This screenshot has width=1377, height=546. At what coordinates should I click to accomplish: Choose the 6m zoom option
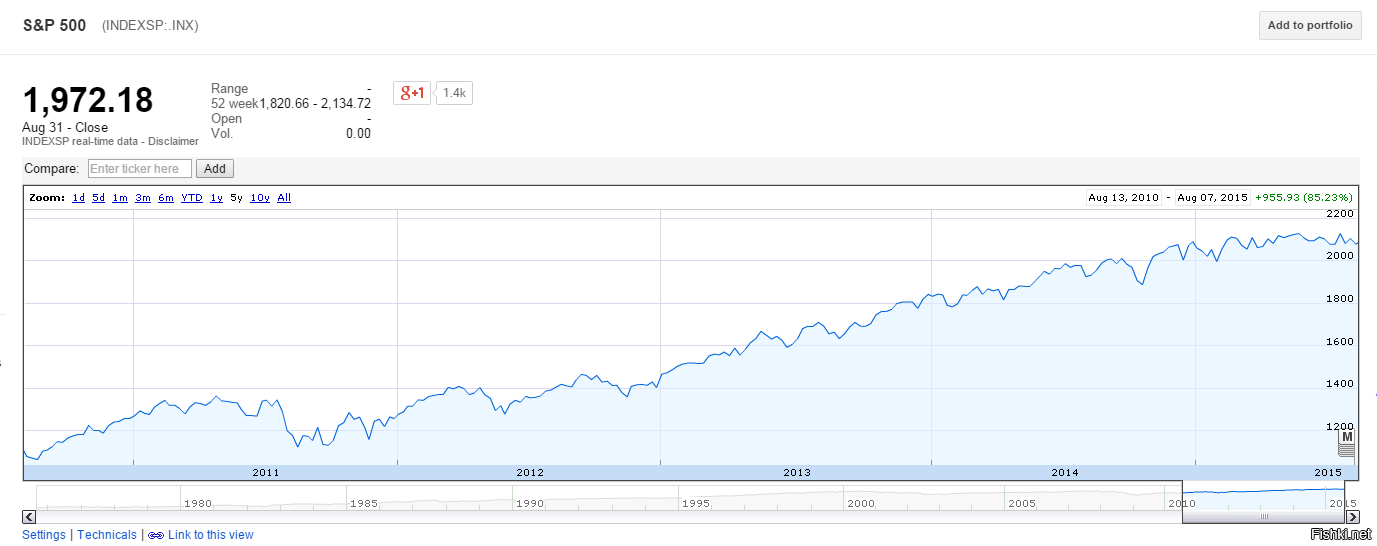(x=166, y=198)
